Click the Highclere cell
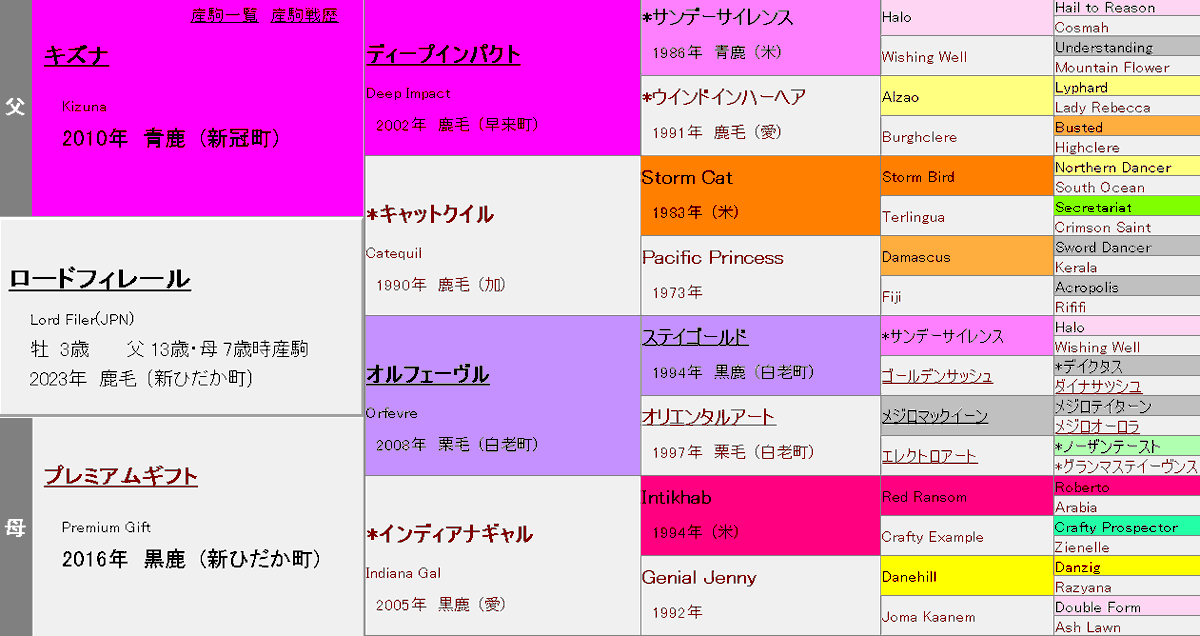Viewport: 1200px width, 636px height. (1127, 147)
